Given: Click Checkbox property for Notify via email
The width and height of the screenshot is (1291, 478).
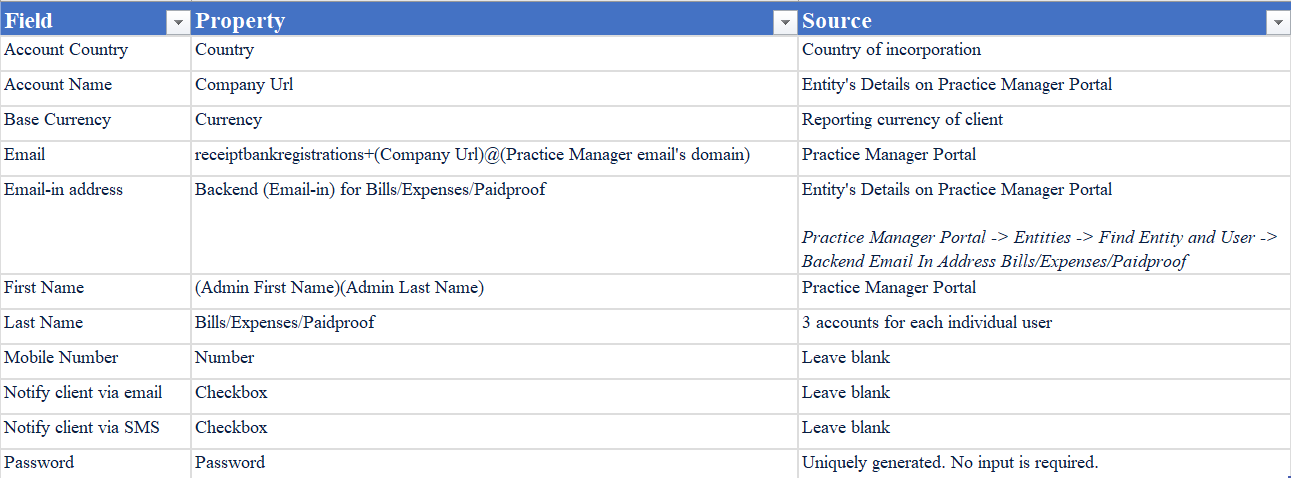Looking at the screenshot, I should tap(494, 396).
